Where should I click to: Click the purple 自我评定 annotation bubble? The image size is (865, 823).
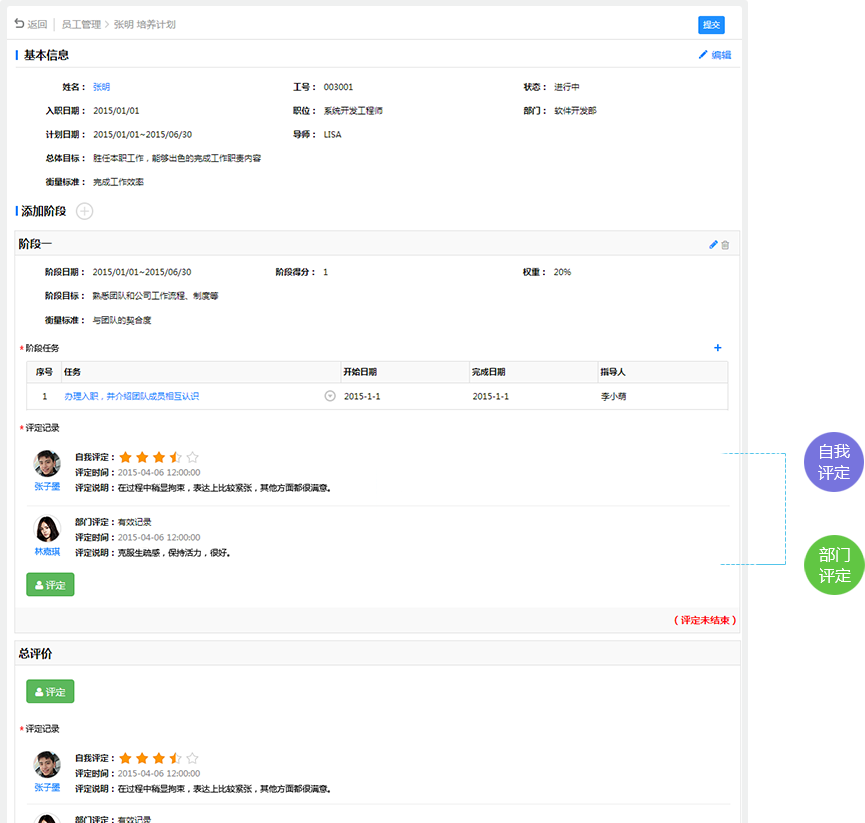833,462
